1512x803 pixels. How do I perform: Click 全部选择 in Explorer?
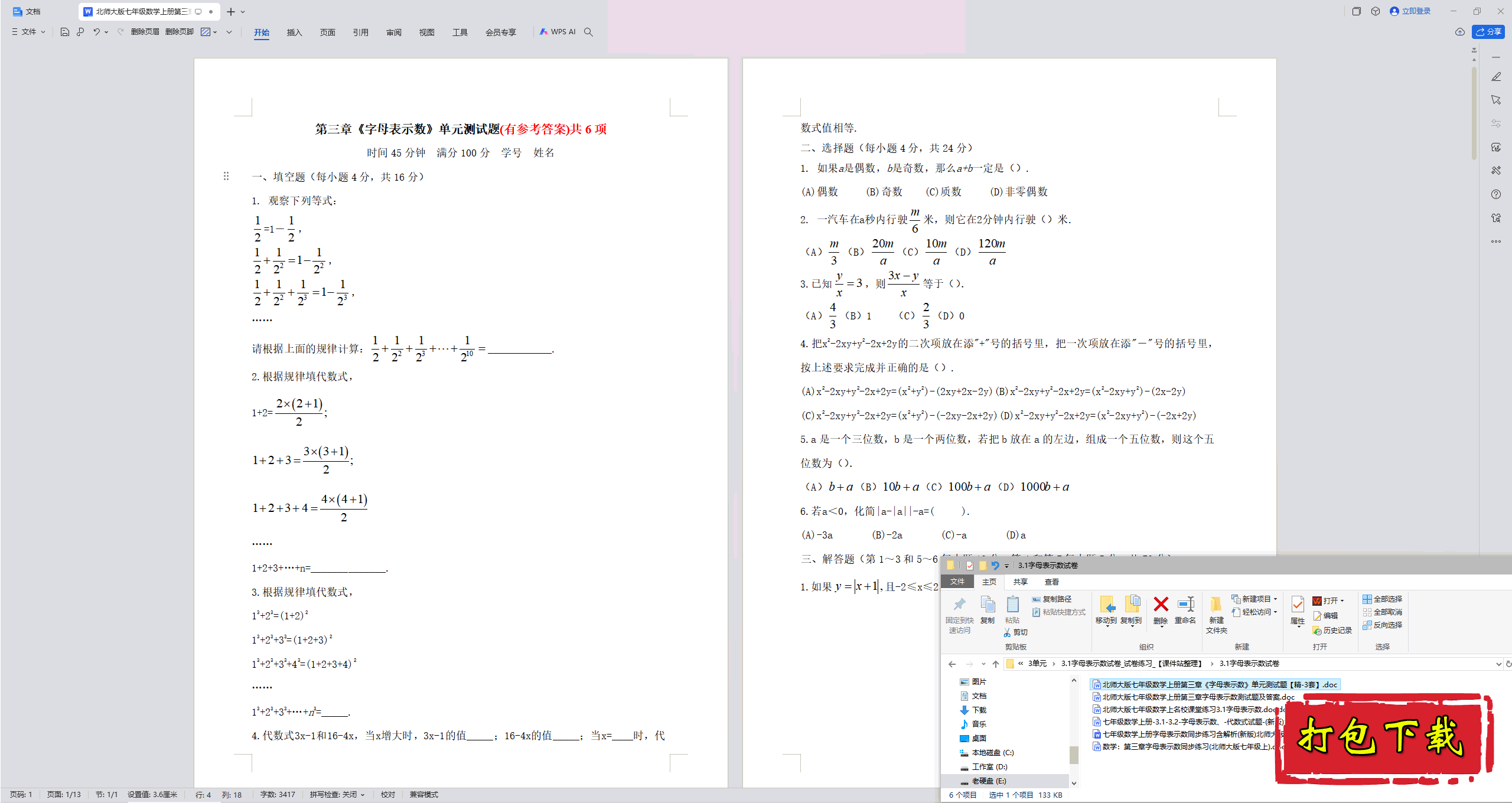[1383, 599]
